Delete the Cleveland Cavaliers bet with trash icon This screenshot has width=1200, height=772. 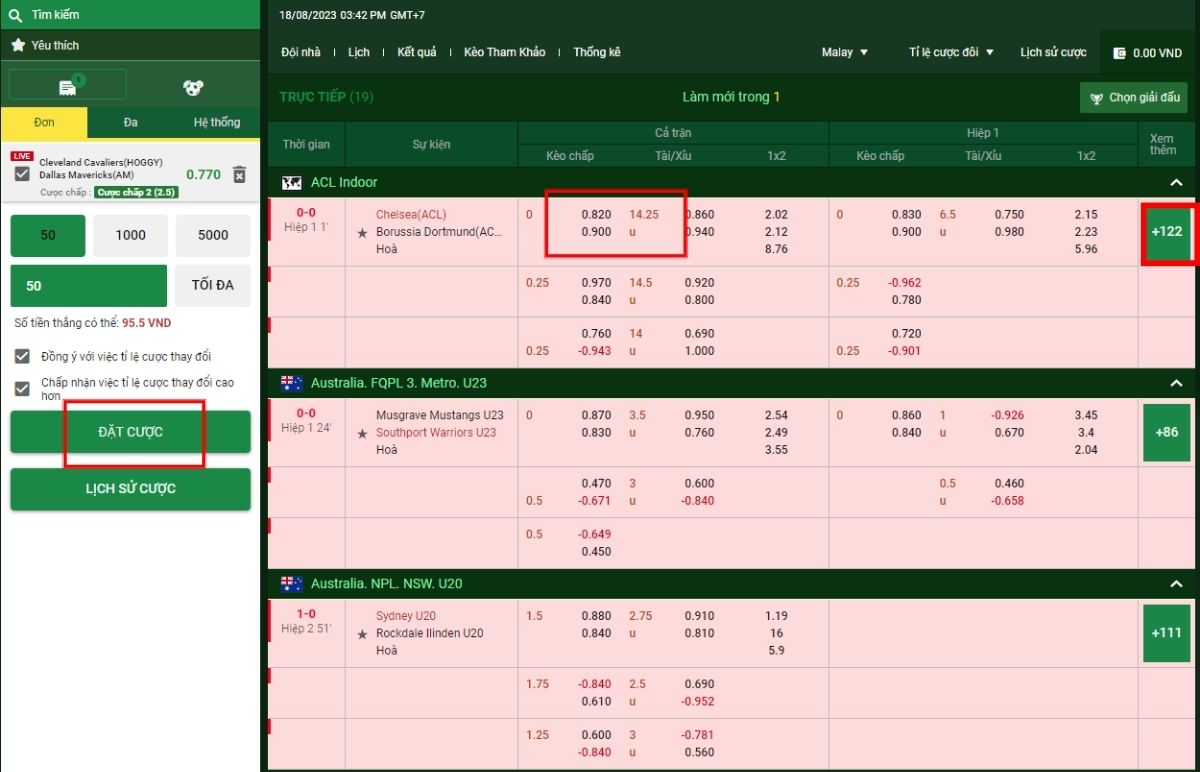tap(239, 174)
